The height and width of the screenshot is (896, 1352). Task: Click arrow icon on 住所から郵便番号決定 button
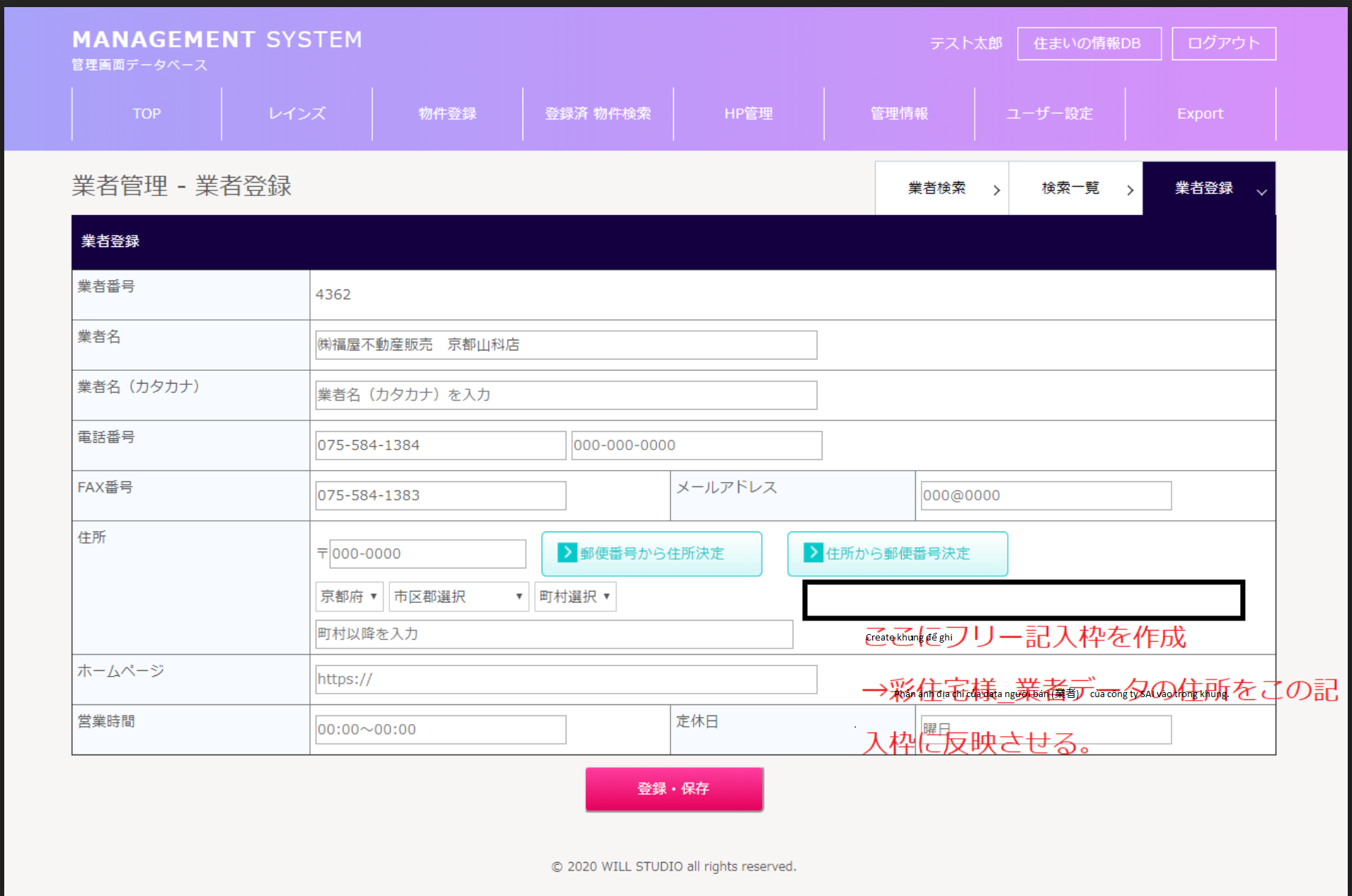coord(813,553)
